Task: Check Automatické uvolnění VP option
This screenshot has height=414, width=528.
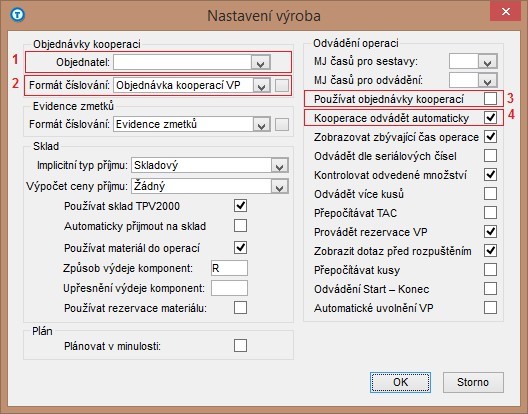Action: coord(490,308)
